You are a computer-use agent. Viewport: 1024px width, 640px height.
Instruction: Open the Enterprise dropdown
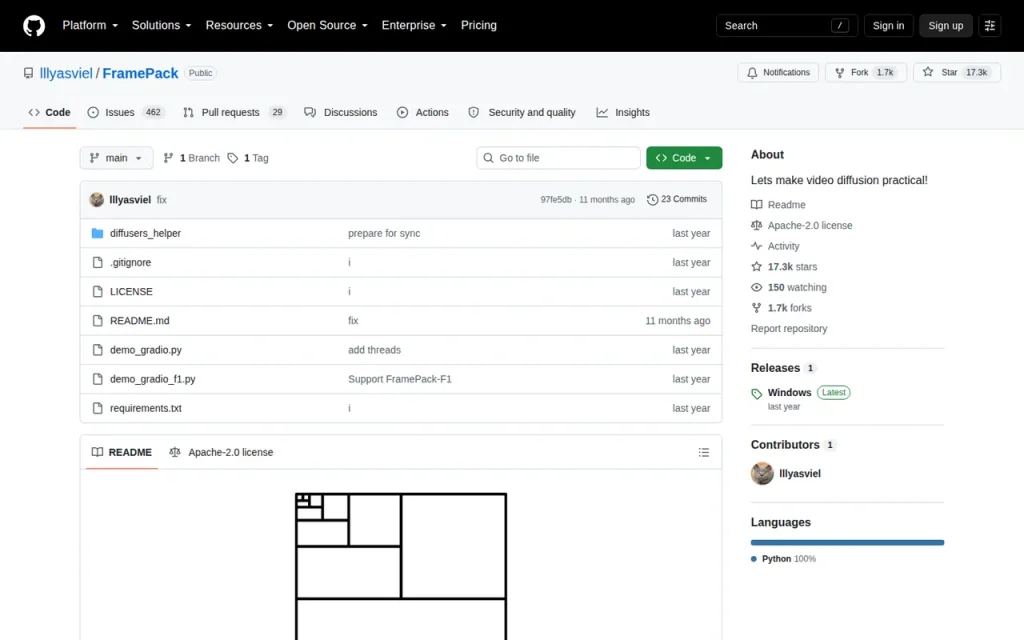414,25
